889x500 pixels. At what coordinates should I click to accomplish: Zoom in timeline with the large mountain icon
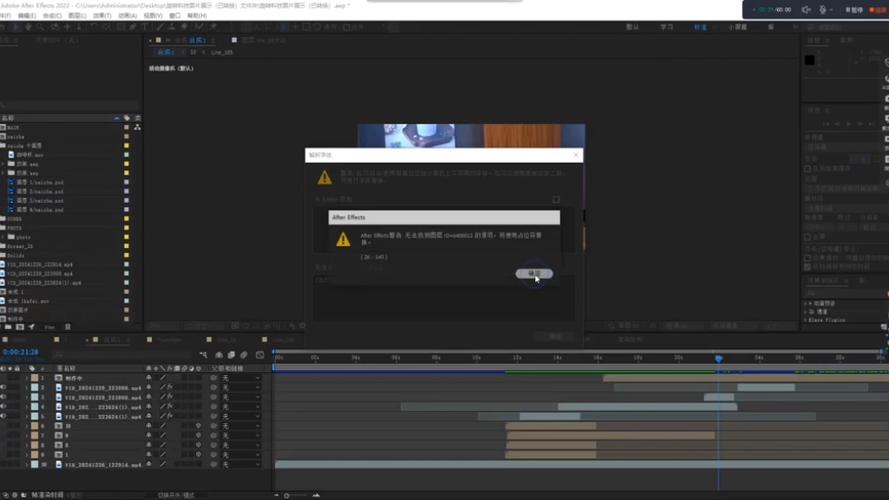[x=316, y=495]
